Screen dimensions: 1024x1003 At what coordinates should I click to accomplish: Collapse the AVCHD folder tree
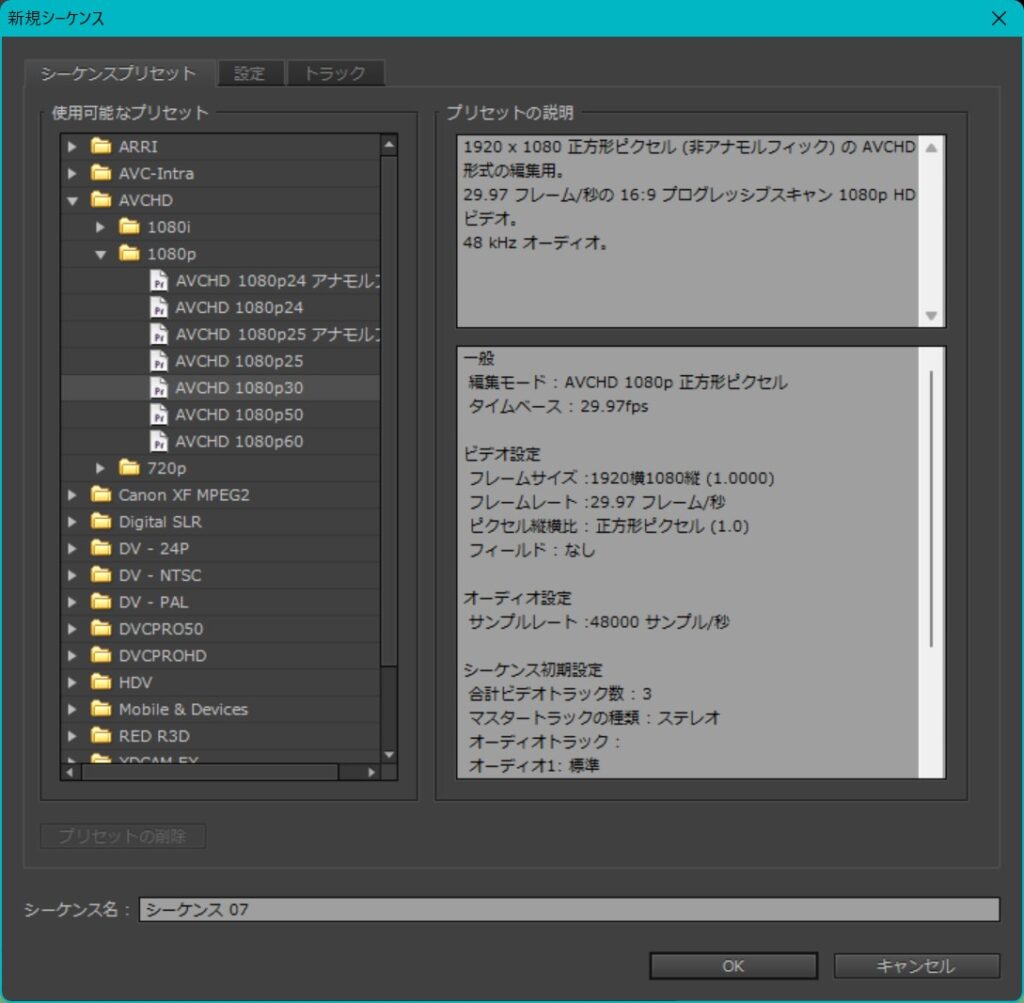point(72,200)
